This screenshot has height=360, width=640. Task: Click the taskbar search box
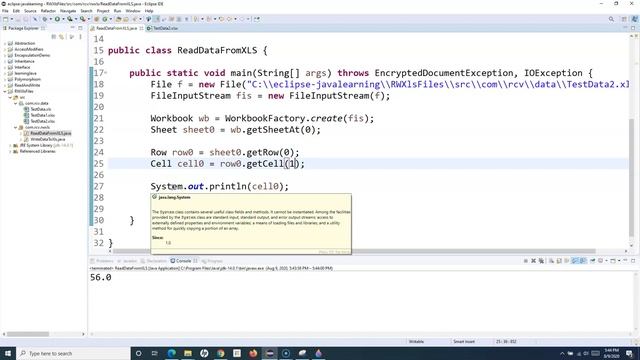[x=73, y=353]
